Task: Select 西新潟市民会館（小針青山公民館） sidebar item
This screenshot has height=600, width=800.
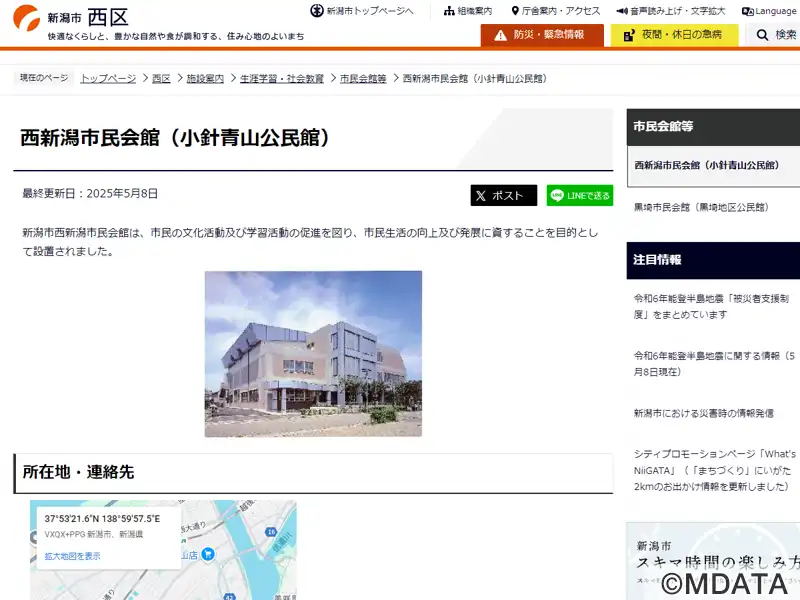Action: coord(707,165)
